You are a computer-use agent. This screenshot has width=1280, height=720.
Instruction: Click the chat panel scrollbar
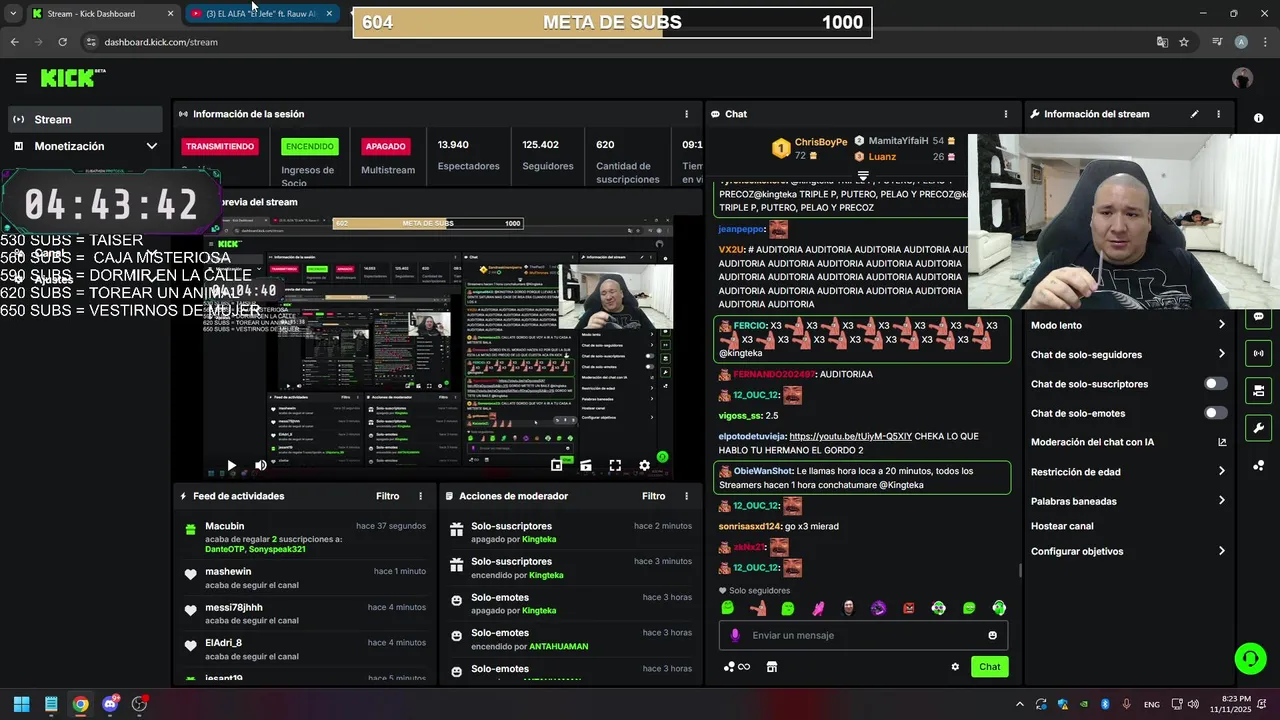[x=1020, y=570]
